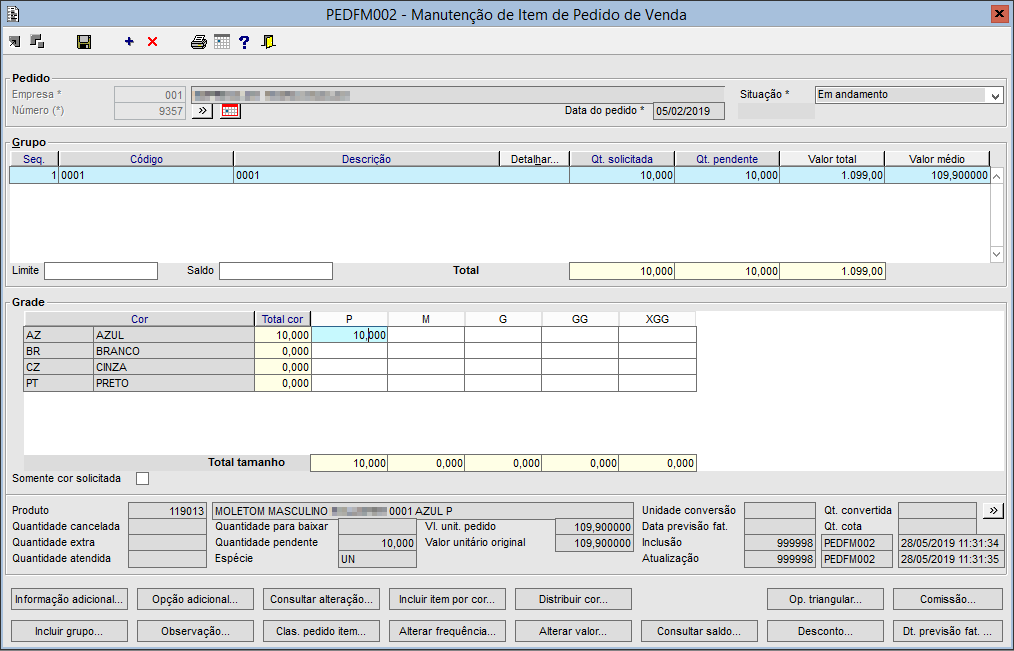Image resolution: width=1014 pixels, height=651 pixels.
Task: Click the Data do pedido field
Action: [x=689, y=111]
